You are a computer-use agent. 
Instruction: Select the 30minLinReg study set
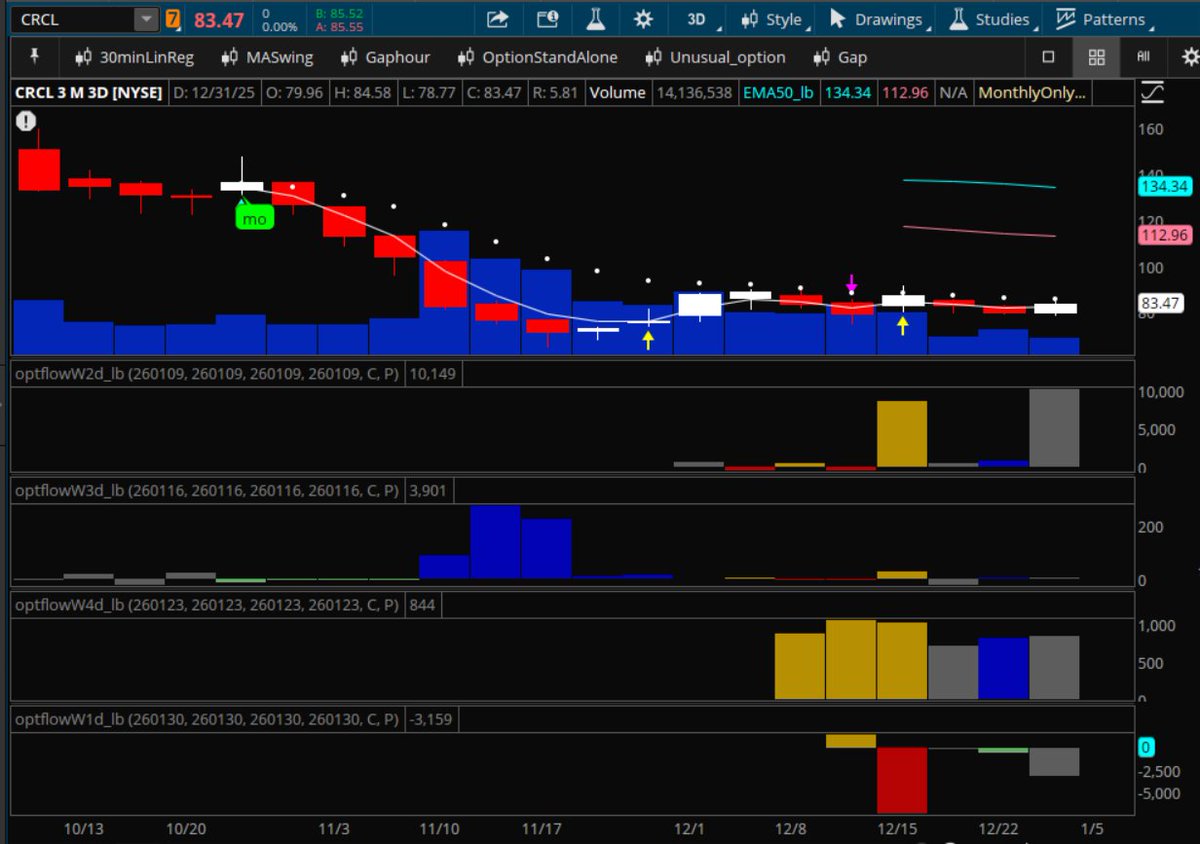(135, 57)
